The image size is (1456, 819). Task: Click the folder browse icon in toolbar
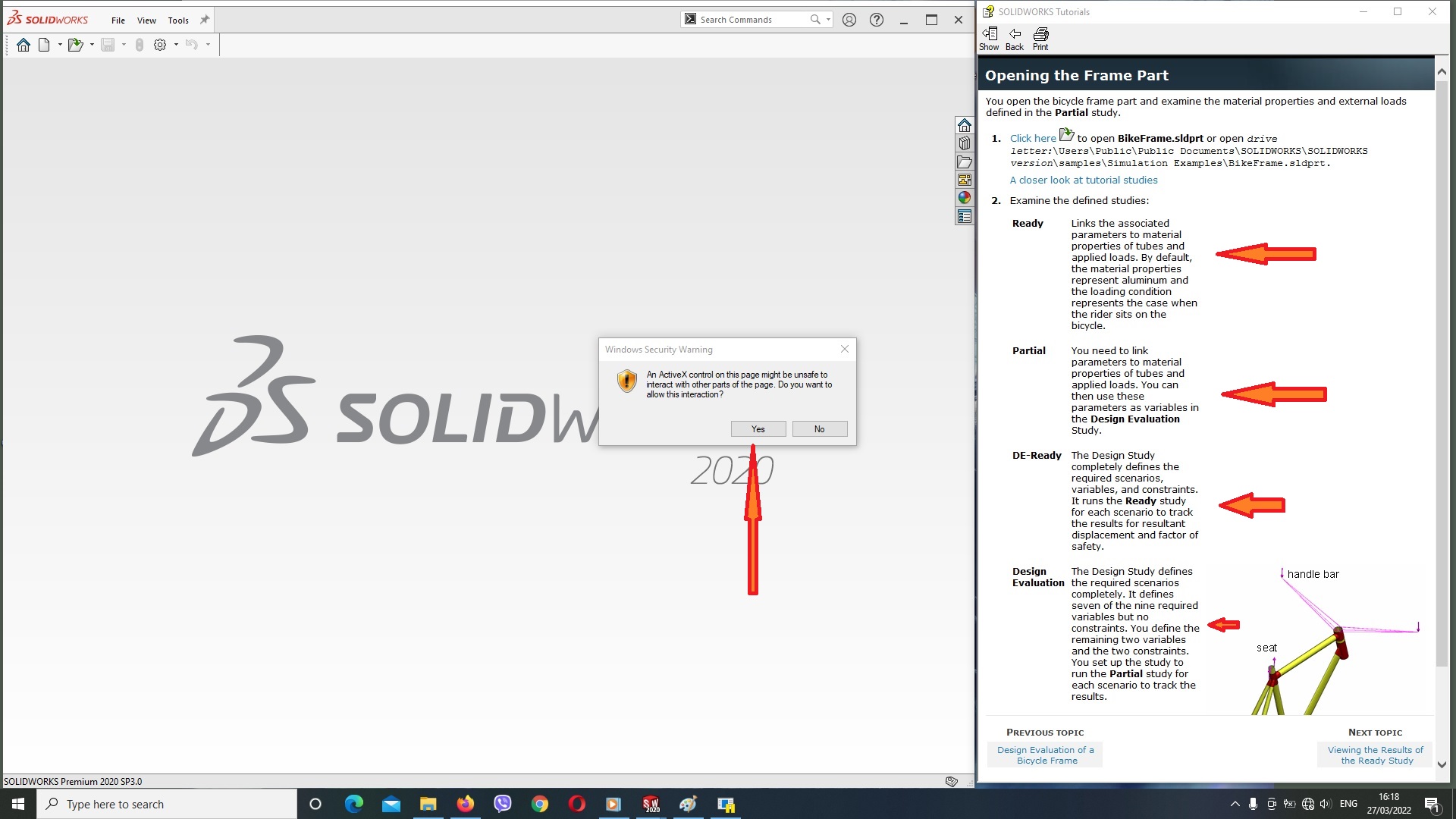[x=75, y=44]
